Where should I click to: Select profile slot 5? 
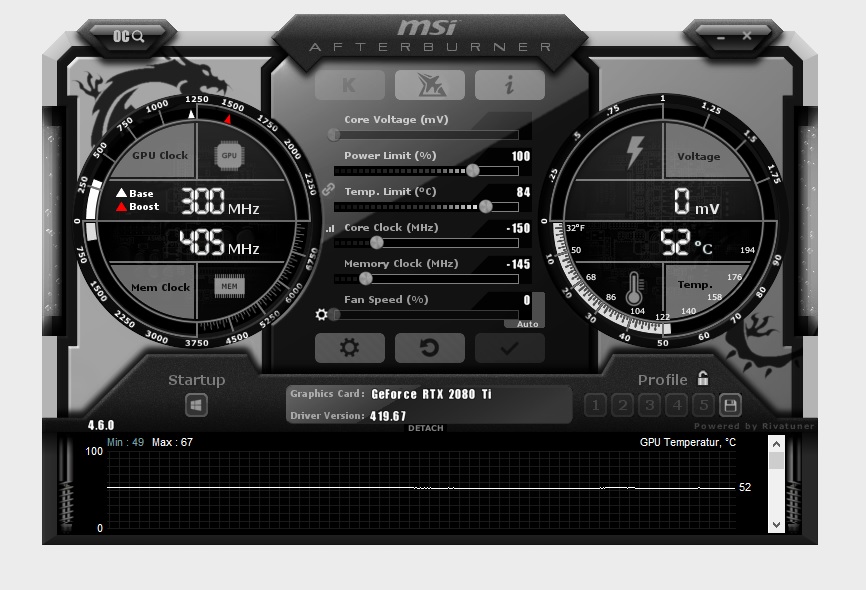[x=704, y=405]
